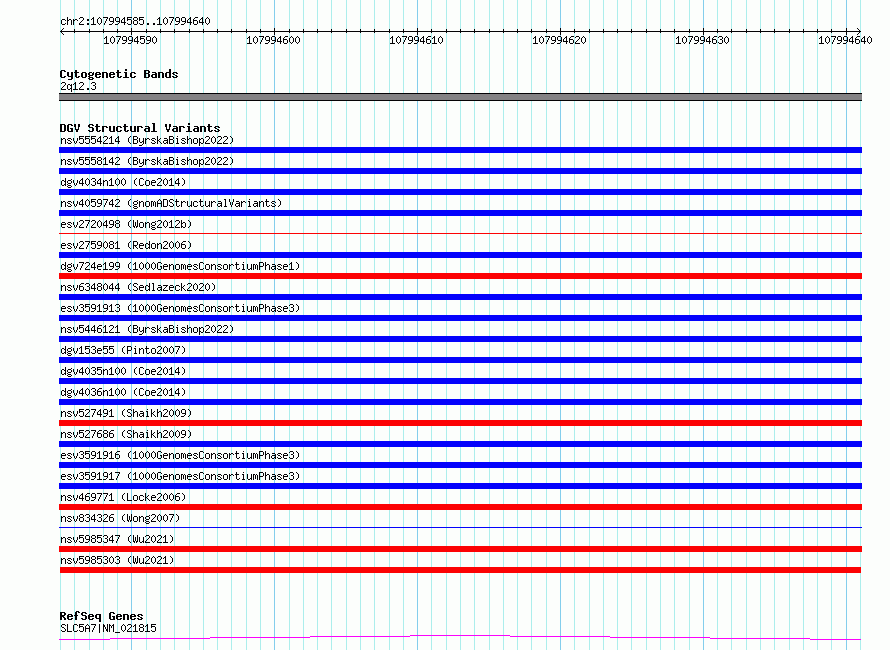
Task: Click the DGV Structural Variants track heading
Action: coord(140,128)
